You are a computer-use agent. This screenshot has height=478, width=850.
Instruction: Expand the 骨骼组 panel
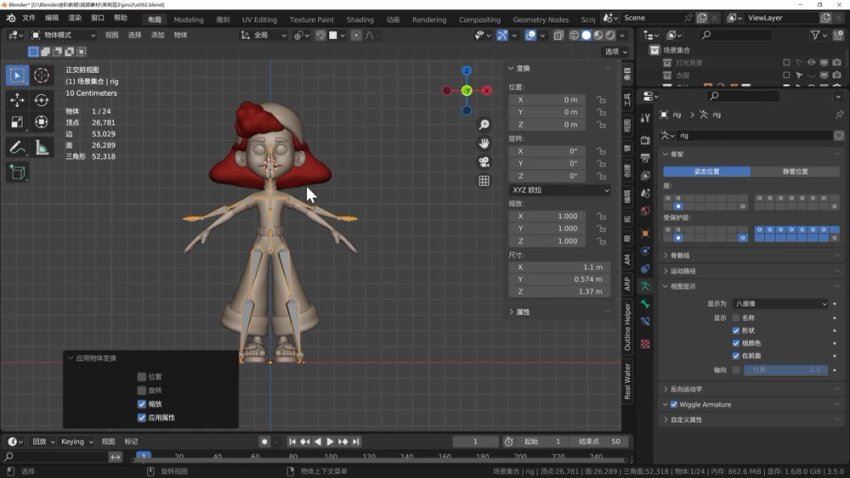pos(680,255)
